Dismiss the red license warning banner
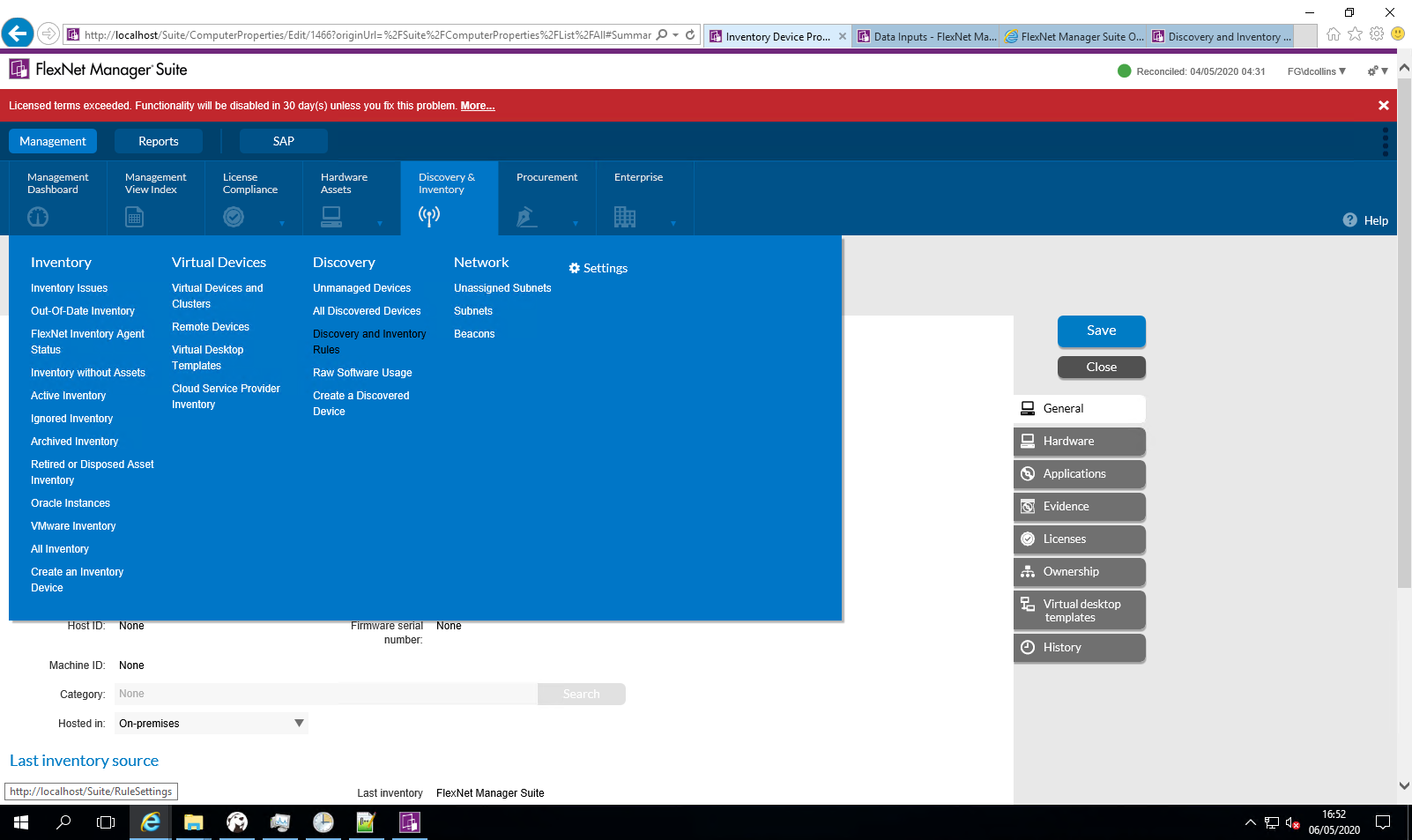This screenshot has height=840, width=1412. 1384,105
